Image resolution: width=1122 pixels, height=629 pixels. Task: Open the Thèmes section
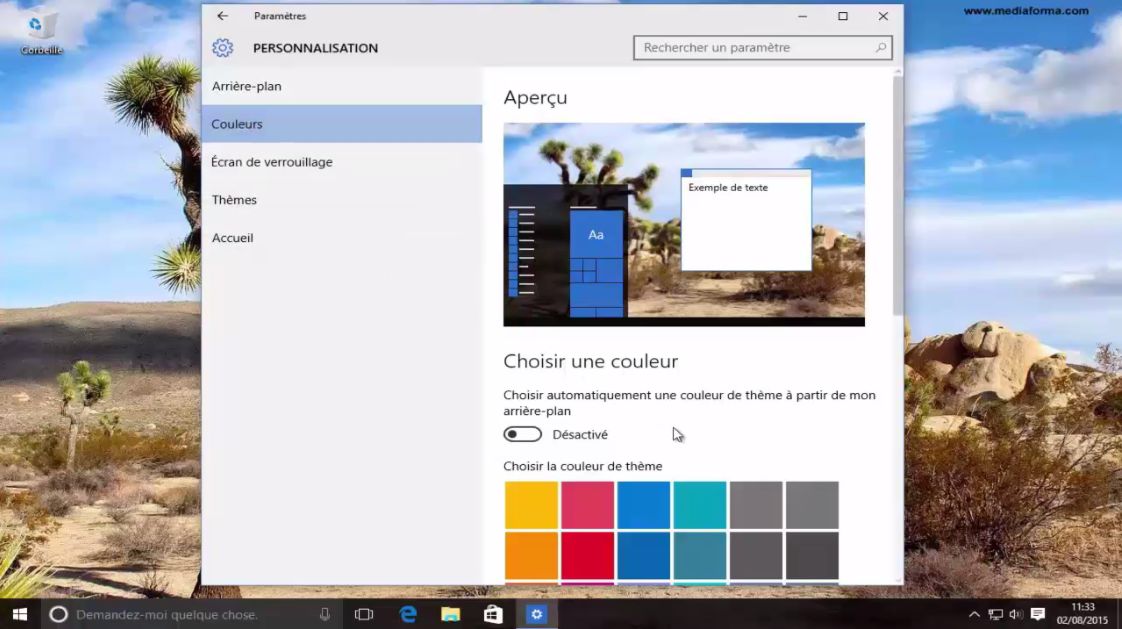[233, 199]
